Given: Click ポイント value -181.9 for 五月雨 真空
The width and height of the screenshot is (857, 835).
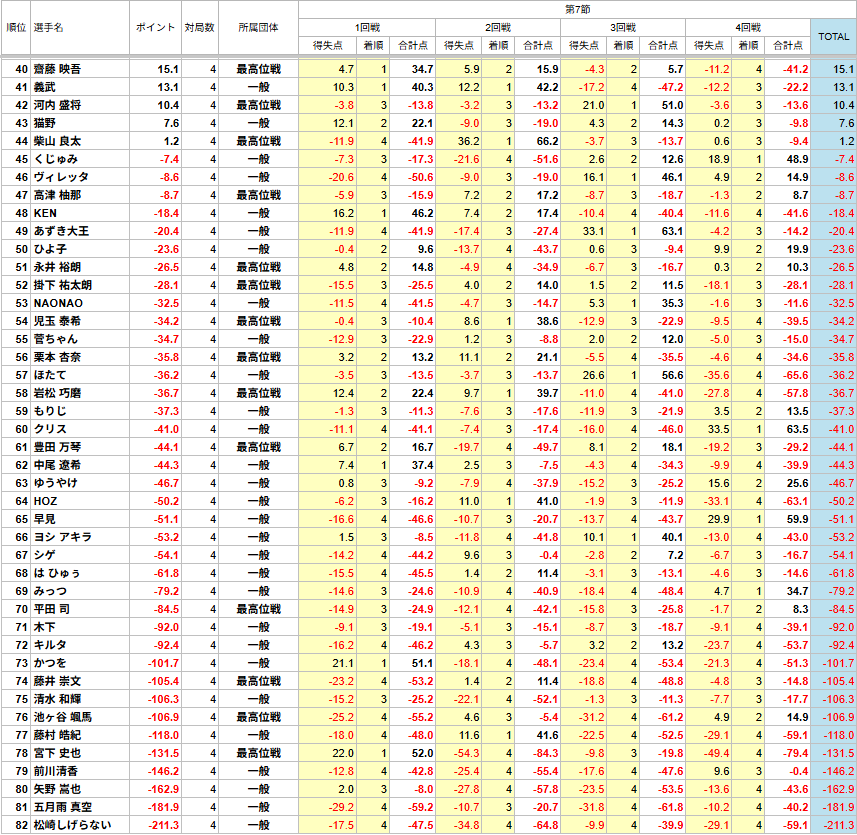Looking at the screenshot, I should tap(163, 808).
